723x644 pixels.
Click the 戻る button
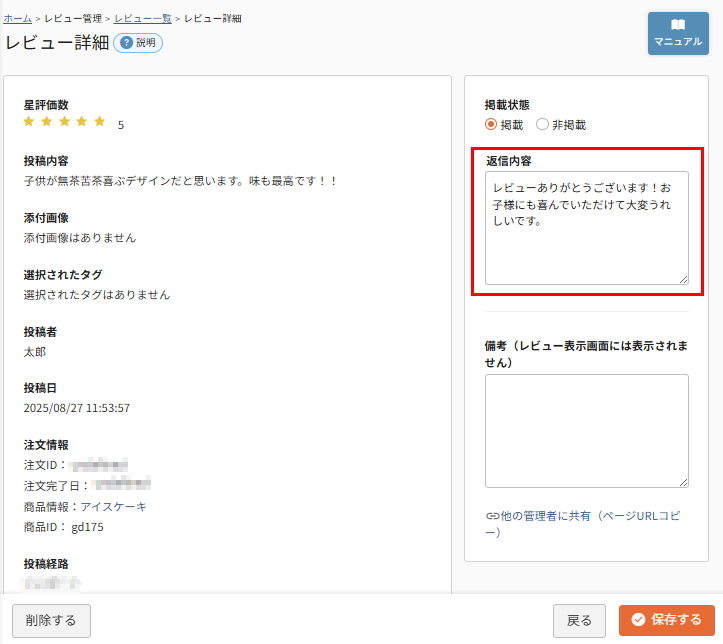coord(579,620)
